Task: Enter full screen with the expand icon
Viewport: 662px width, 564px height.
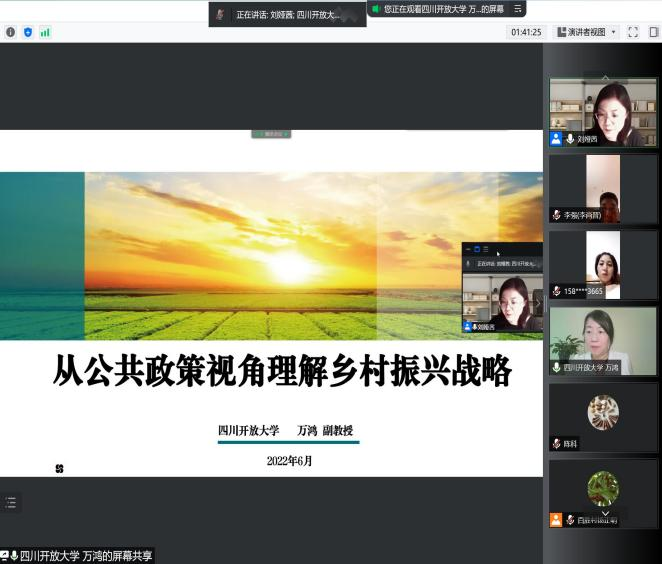Action: click(x=632, y=32)
